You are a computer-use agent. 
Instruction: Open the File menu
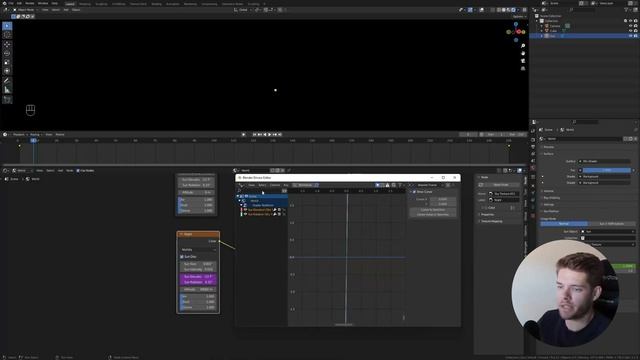coord(11,3)
